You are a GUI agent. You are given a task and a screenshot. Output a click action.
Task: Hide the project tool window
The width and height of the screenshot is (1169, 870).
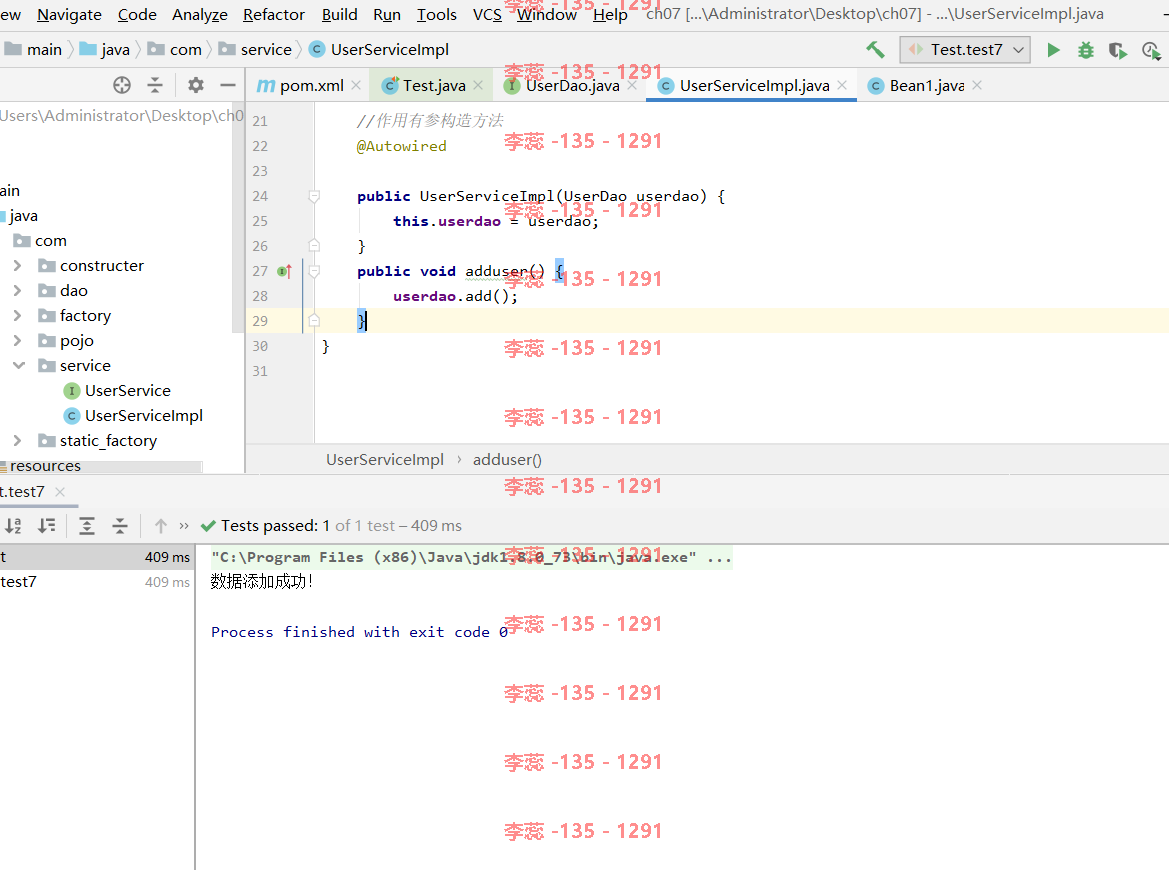227,85
